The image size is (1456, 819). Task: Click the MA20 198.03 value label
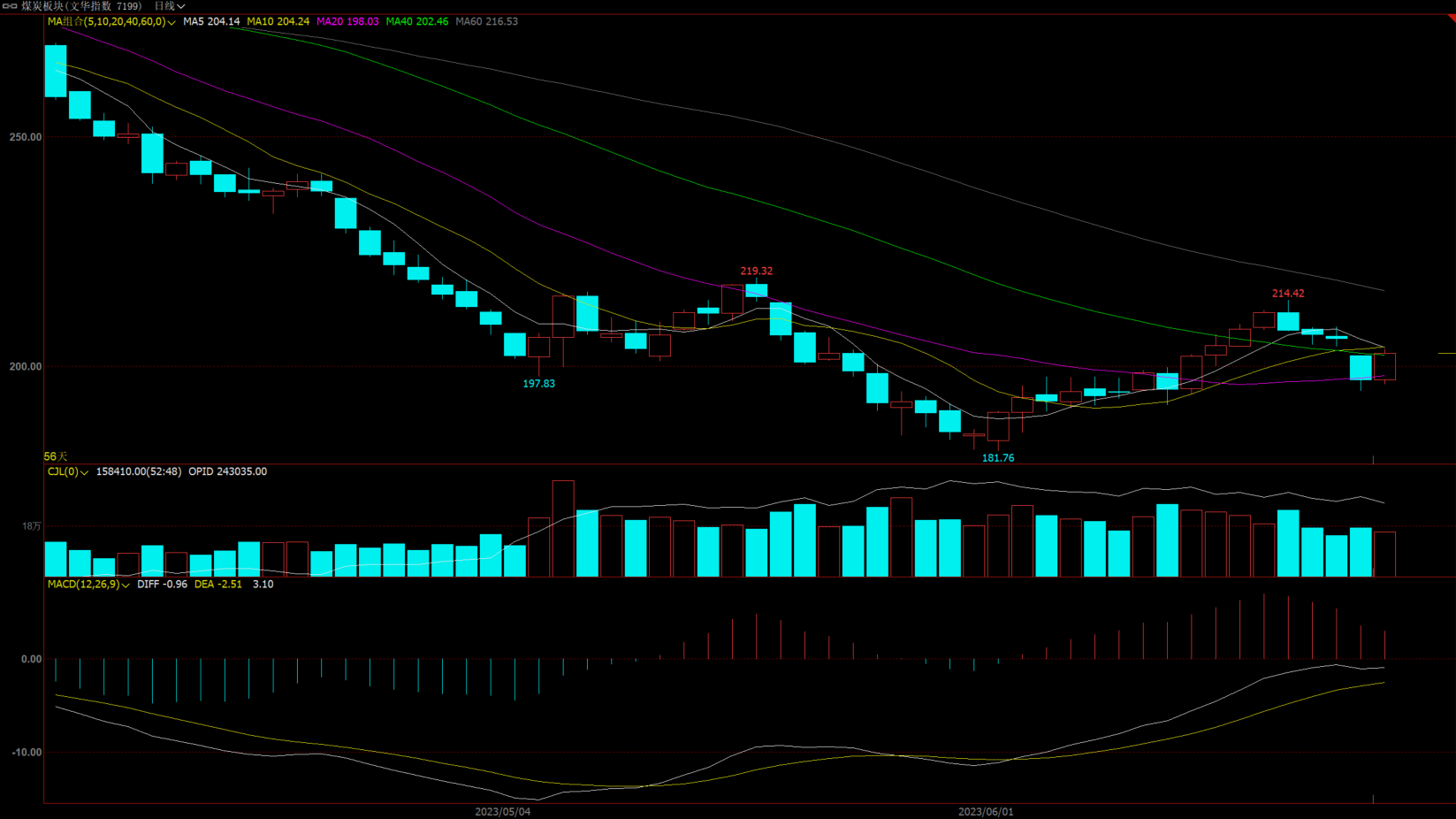point(347,21)
